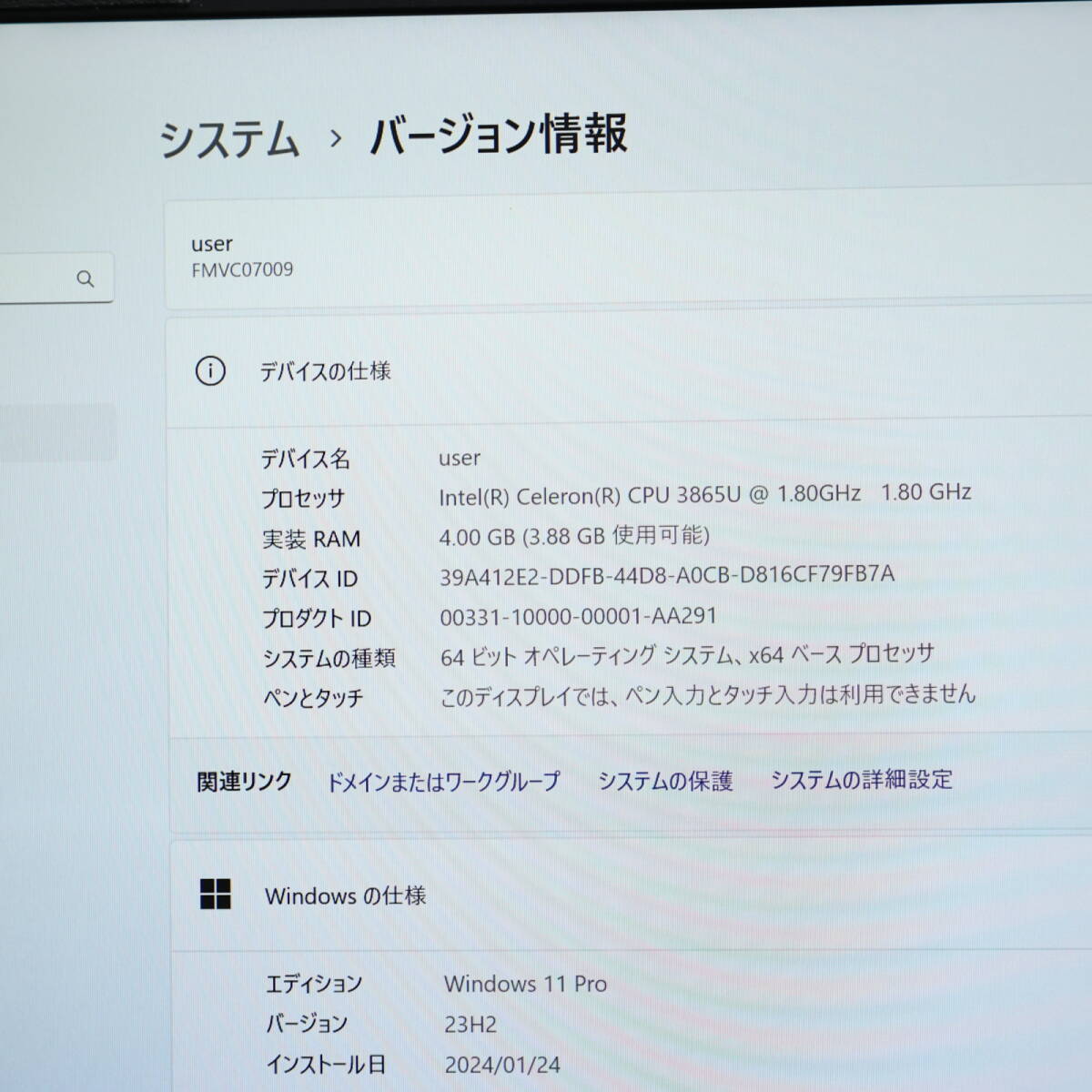Go back to システム breadcrumb
This screenshot has height=1092, width=1092.
pos(229,139)
